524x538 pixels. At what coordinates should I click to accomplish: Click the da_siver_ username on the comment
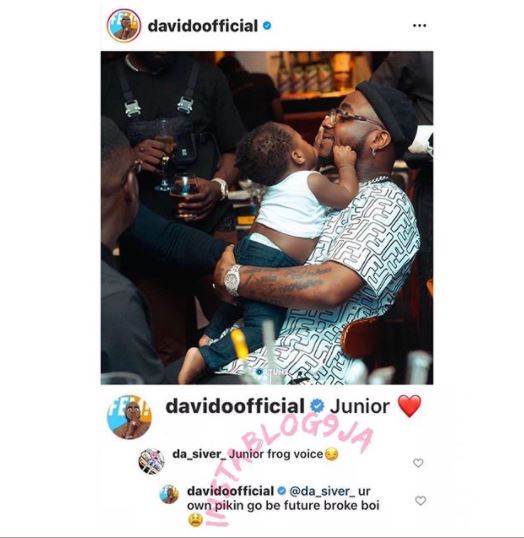(199, 454)
